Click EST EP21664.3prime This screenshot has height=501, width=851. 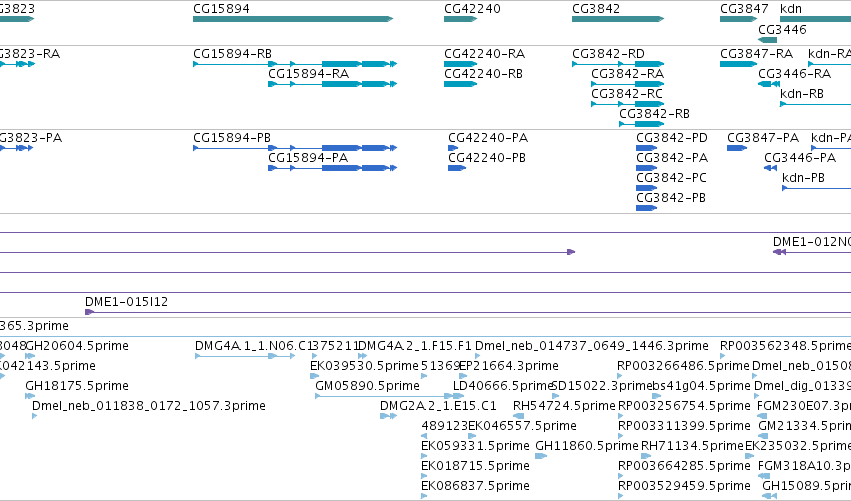click(509, 366)
